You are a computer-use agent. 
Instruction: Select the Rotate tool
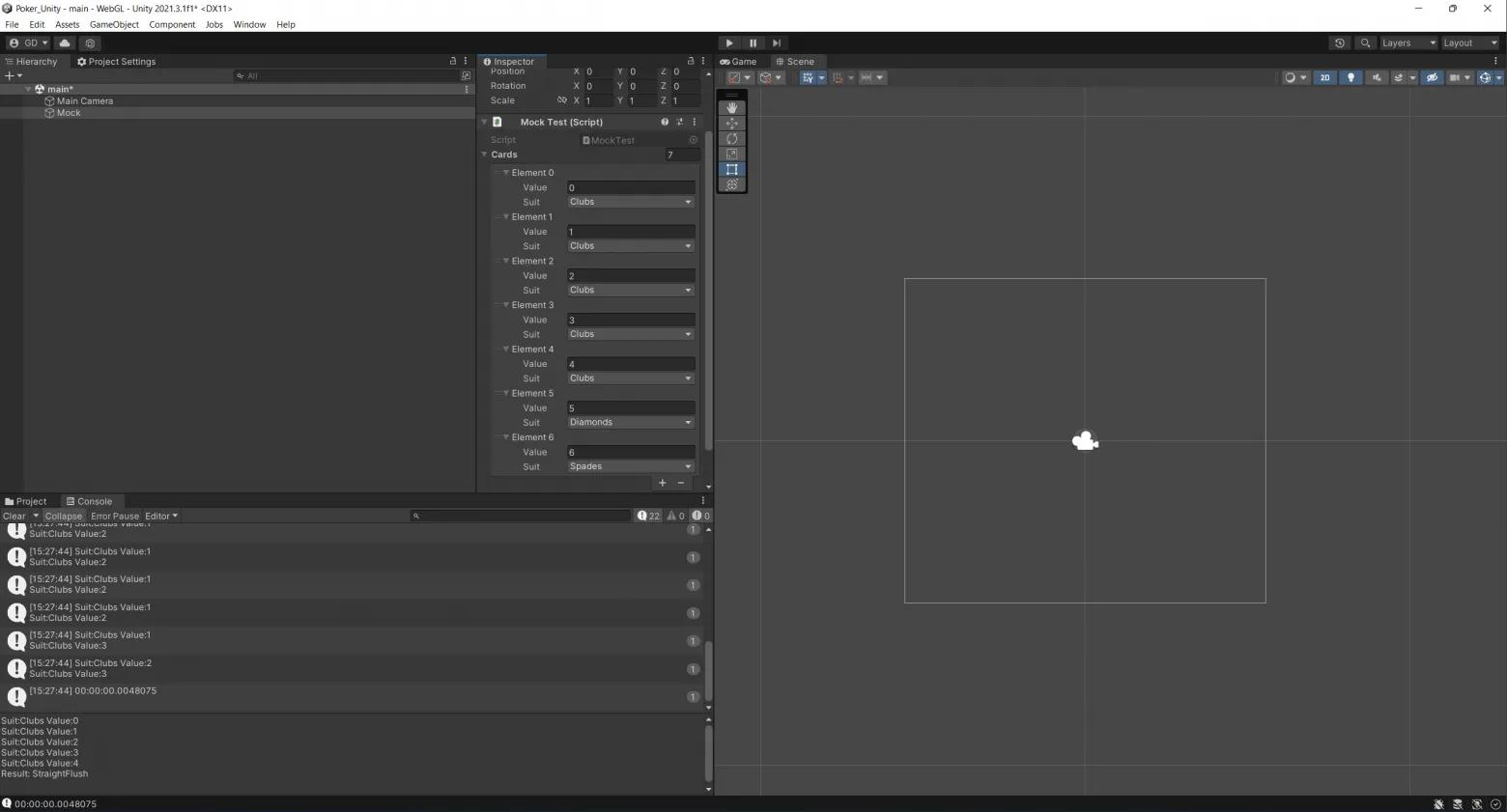(x=732, y=139)
